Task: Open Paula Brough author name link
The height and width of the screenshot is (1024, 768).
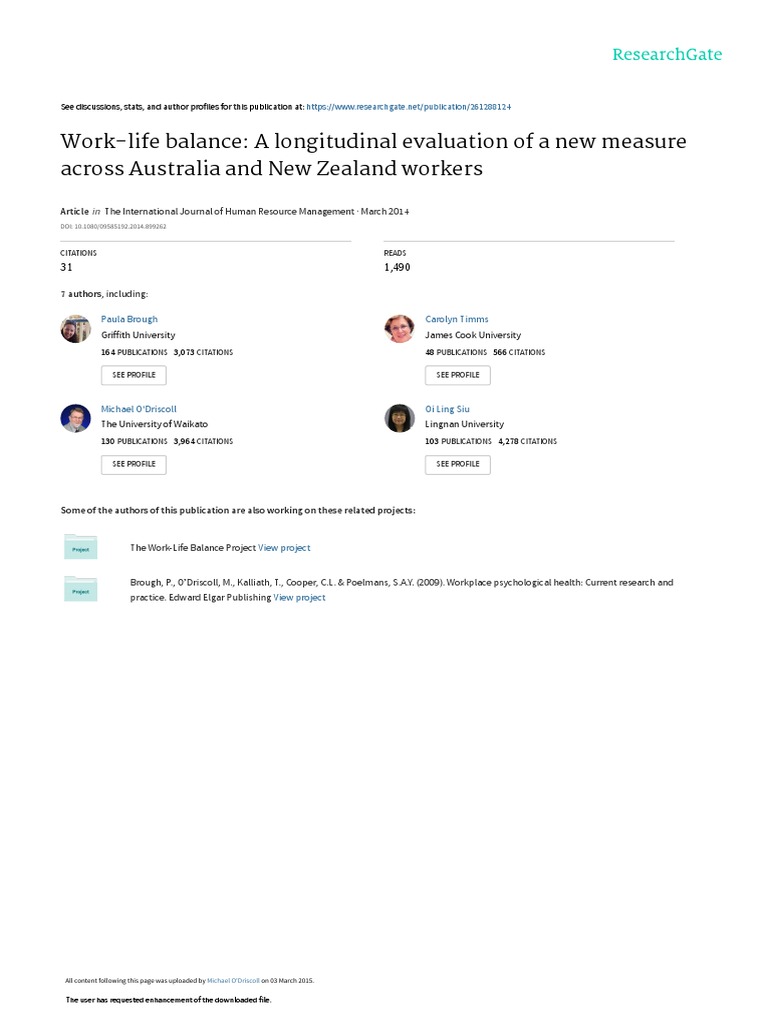Action: pyautogui.click(x=129, y=319)
